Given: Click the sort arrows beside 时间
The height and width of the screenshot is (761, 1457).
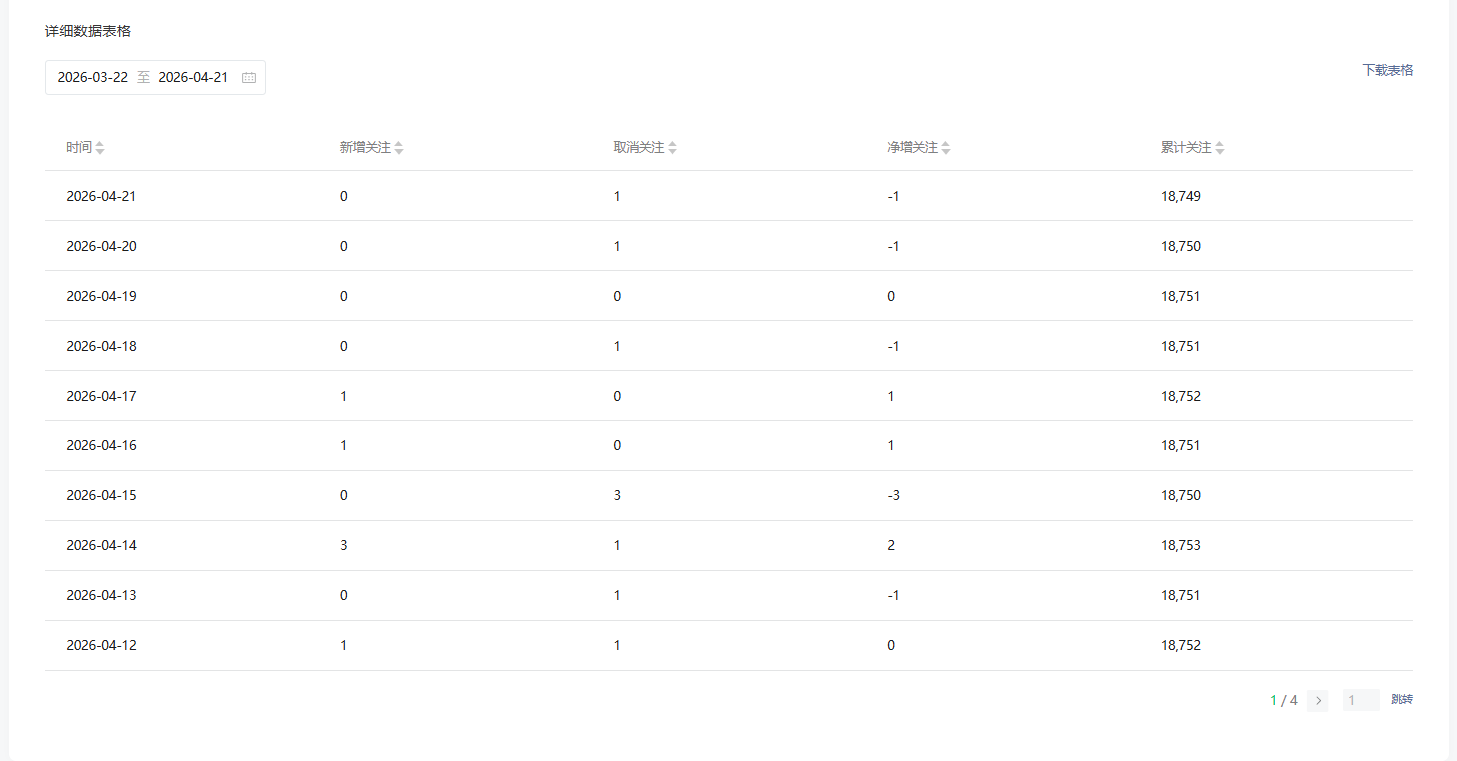Looking at the screenshot, I should click(x=100, y=148).
